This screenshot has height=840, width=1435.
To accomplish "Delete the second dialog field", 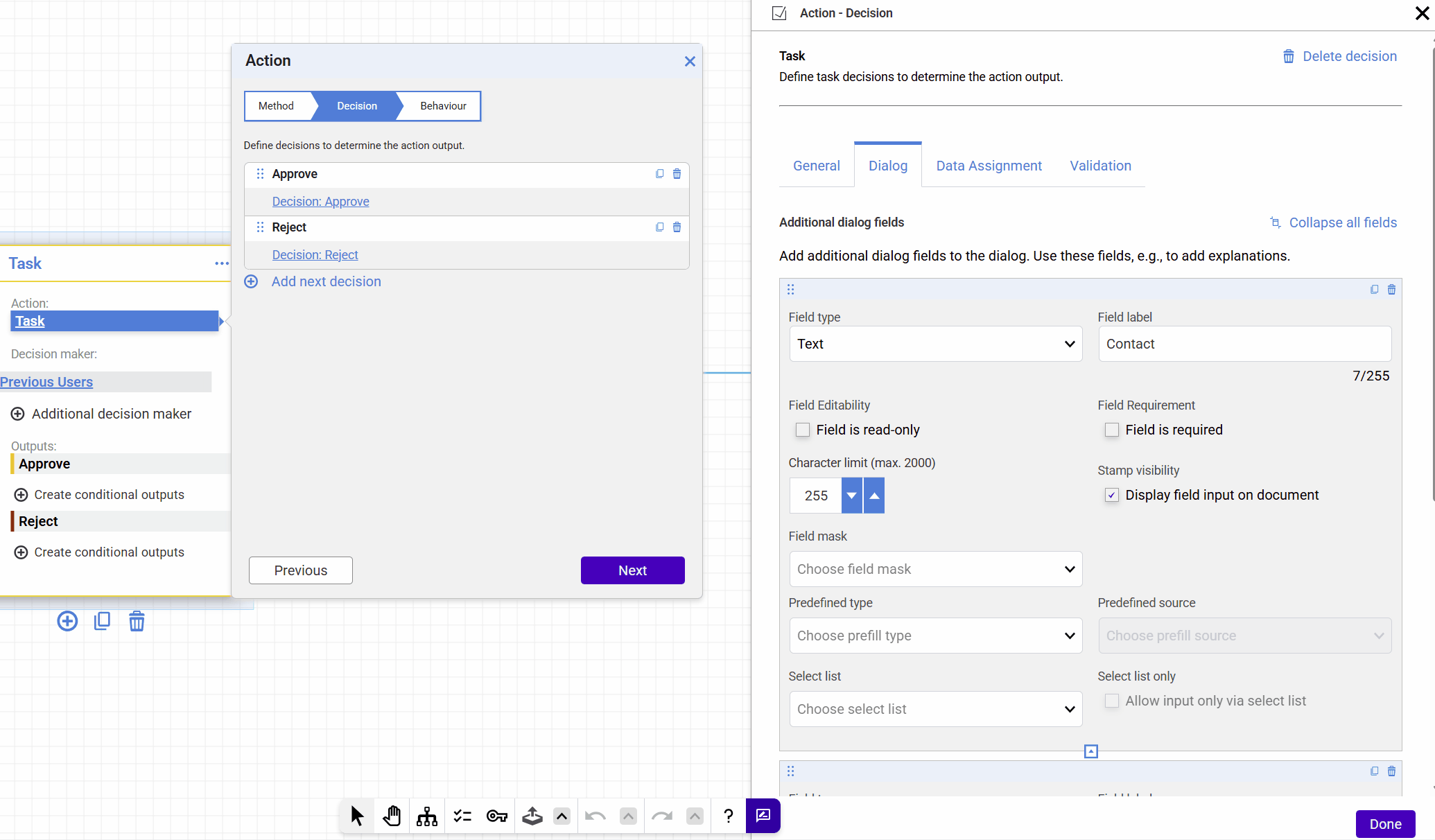I will [1391, 771].
